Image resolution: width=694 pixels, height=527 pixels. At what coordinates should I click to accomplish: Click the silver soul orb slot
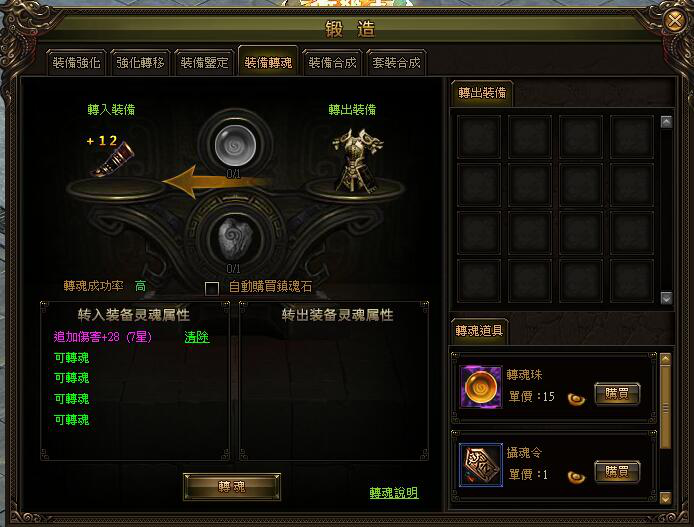[x=235, y=145]
